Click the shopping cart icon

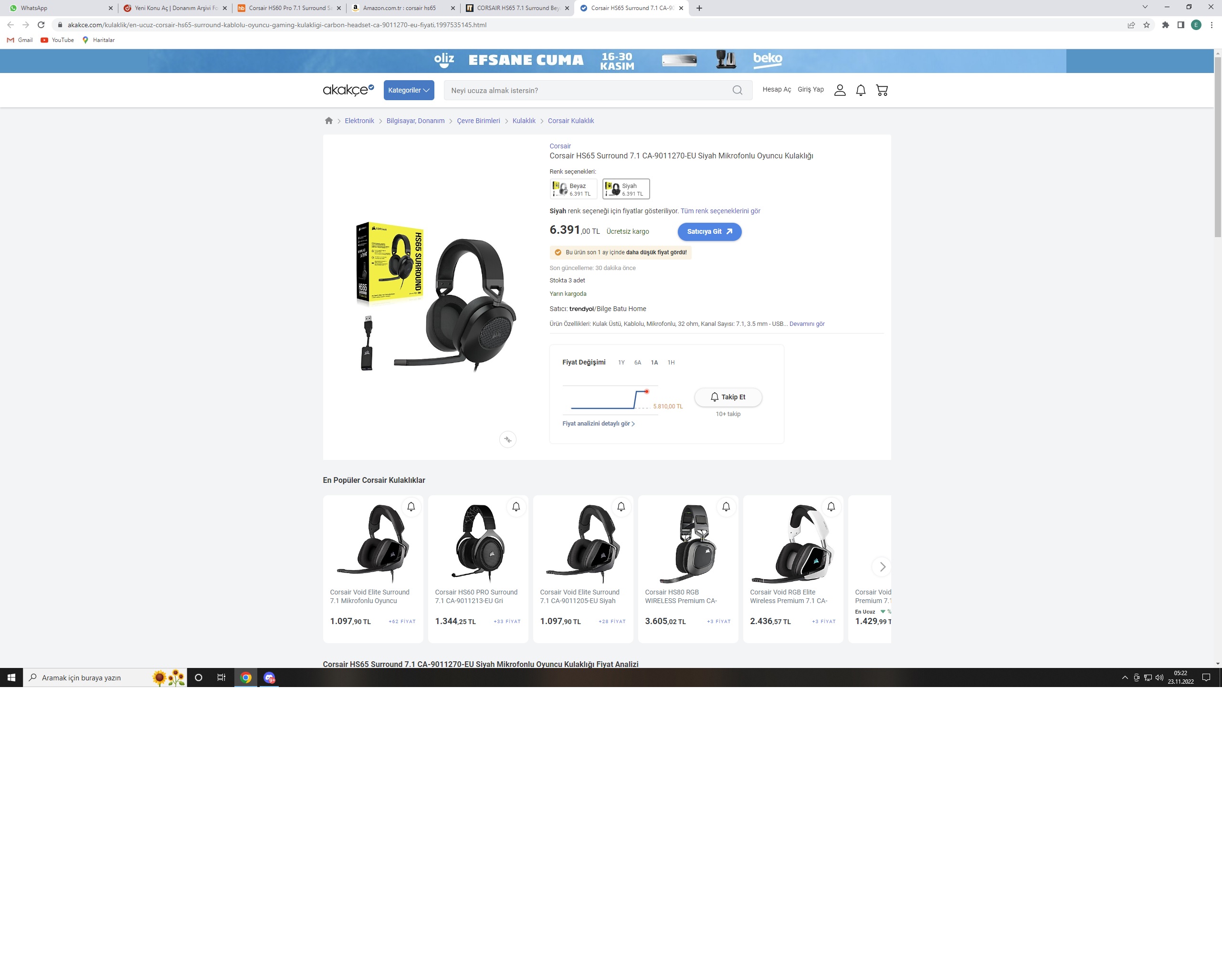[881, 90]
